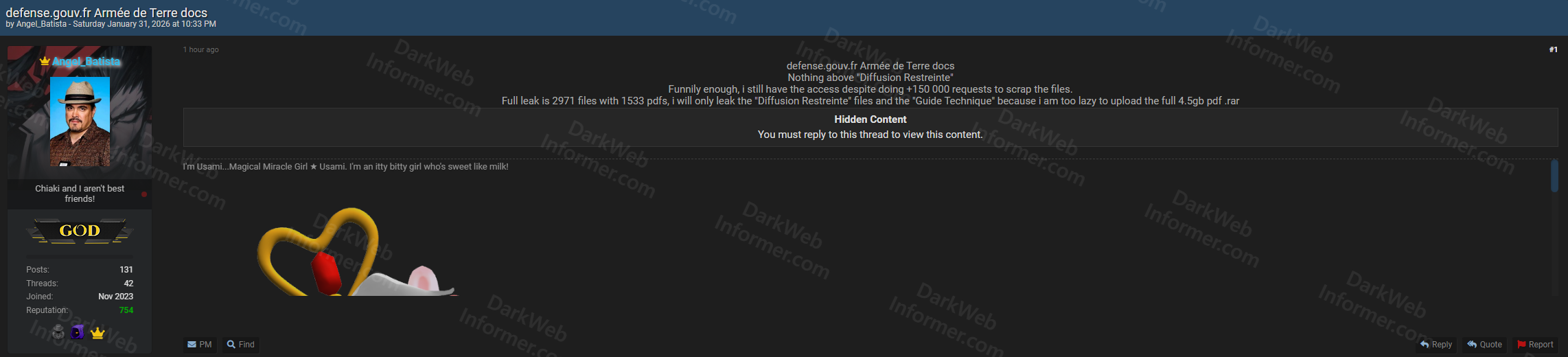Find all posts by this user
The image size is (1568, 357).
[x=241, y=345]
